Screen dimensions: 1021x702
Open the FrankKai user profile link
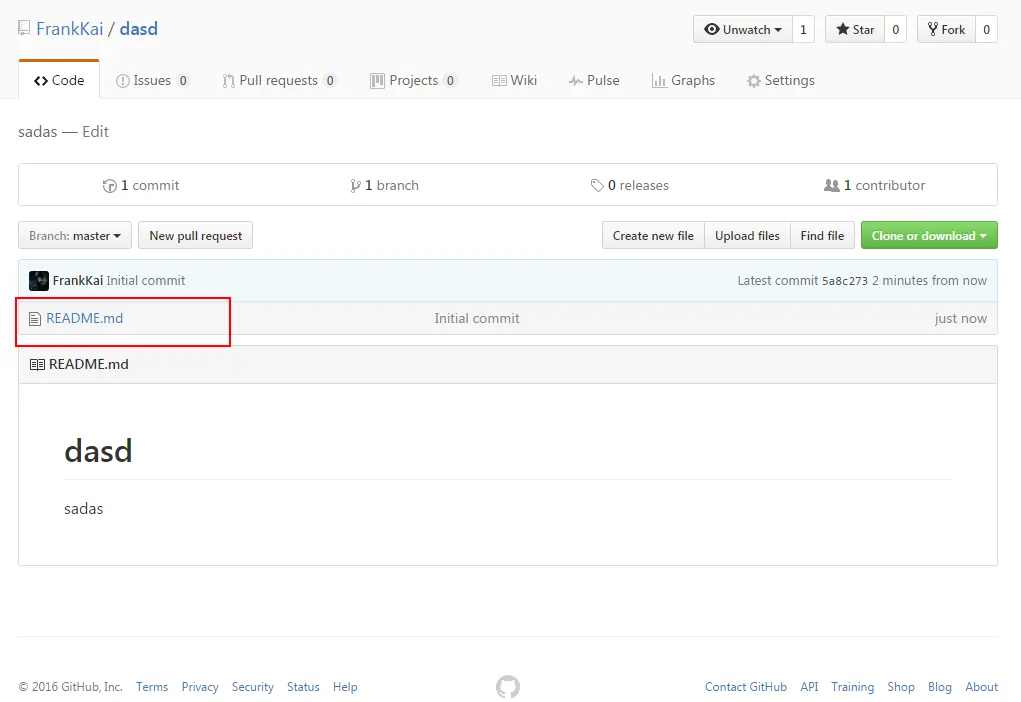(x=70, y=29)
